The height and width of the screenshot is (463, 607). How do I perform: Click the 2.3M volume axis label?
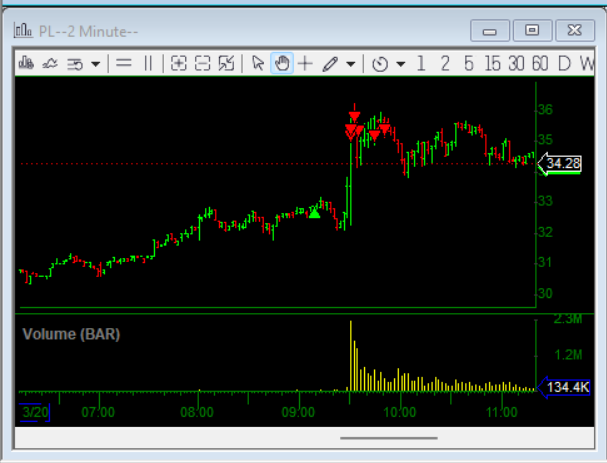pos(568,319)
